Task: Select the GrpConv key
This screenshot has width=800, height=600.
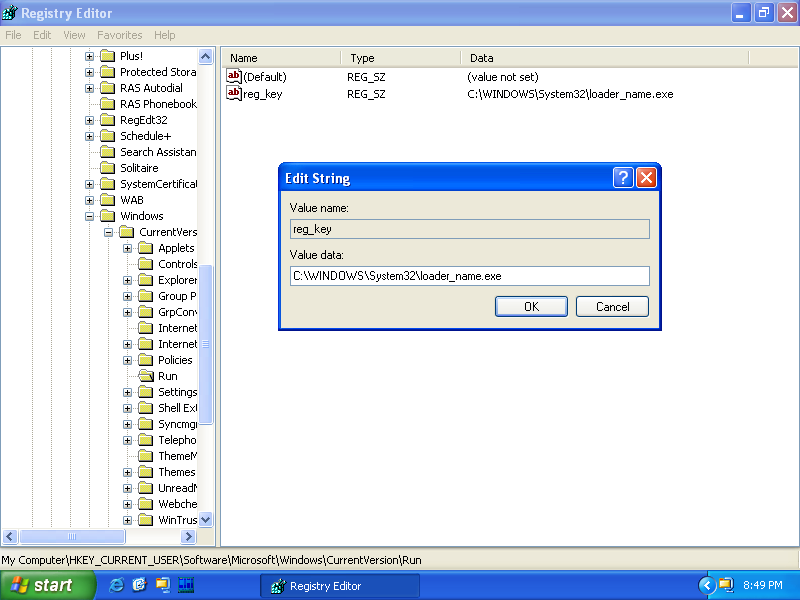Action: pyautogui.click(x=178, y=312)
